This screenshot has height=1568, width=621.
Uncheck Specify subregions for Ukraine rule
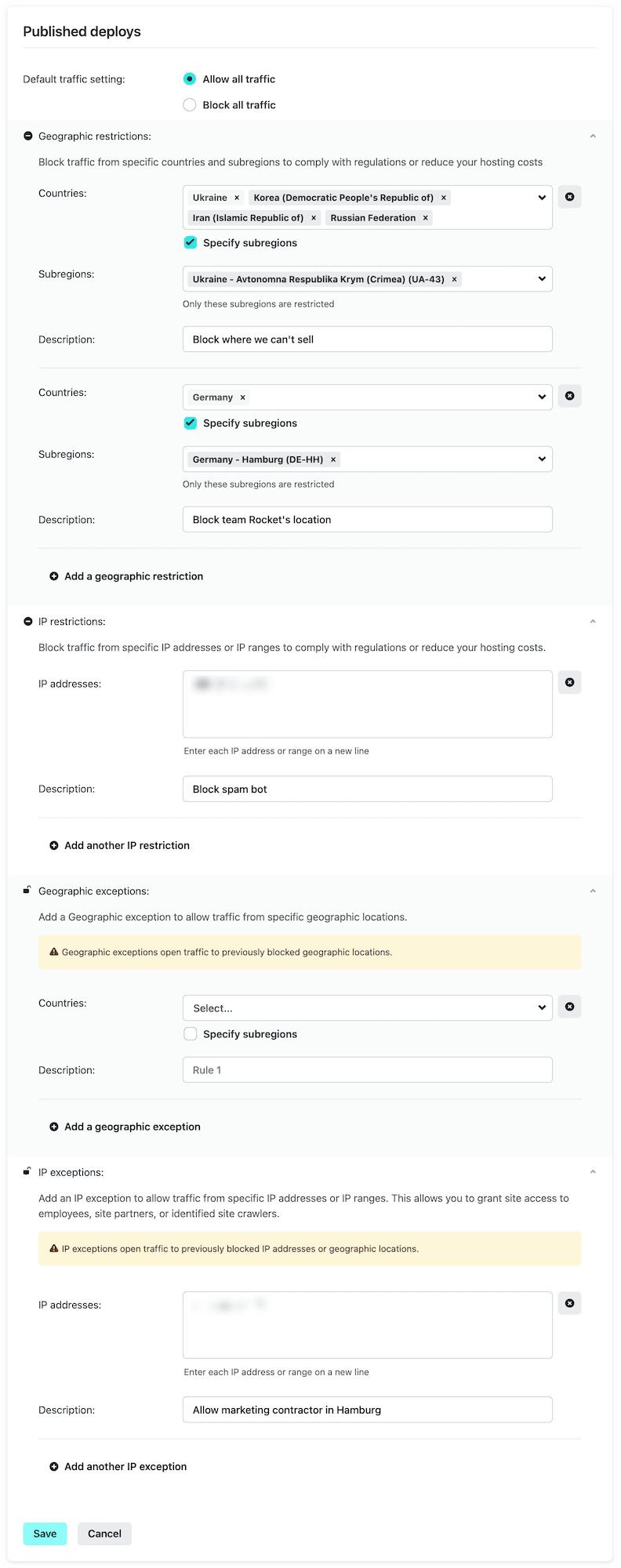tap(191, 243)
